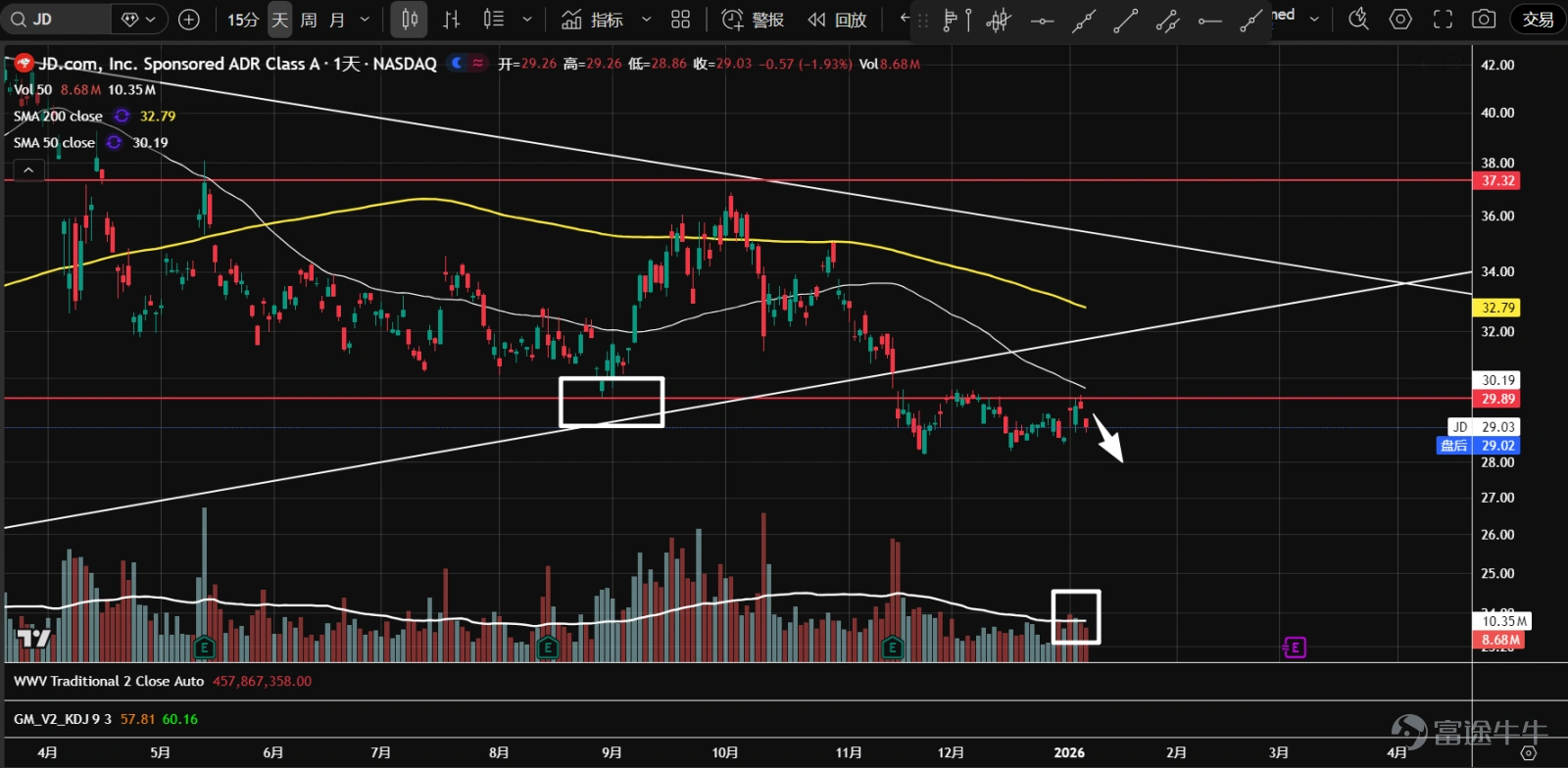Select the 周 weekly timeframe
This screenshot has width=1568, height=768.
tap(309, 20)
